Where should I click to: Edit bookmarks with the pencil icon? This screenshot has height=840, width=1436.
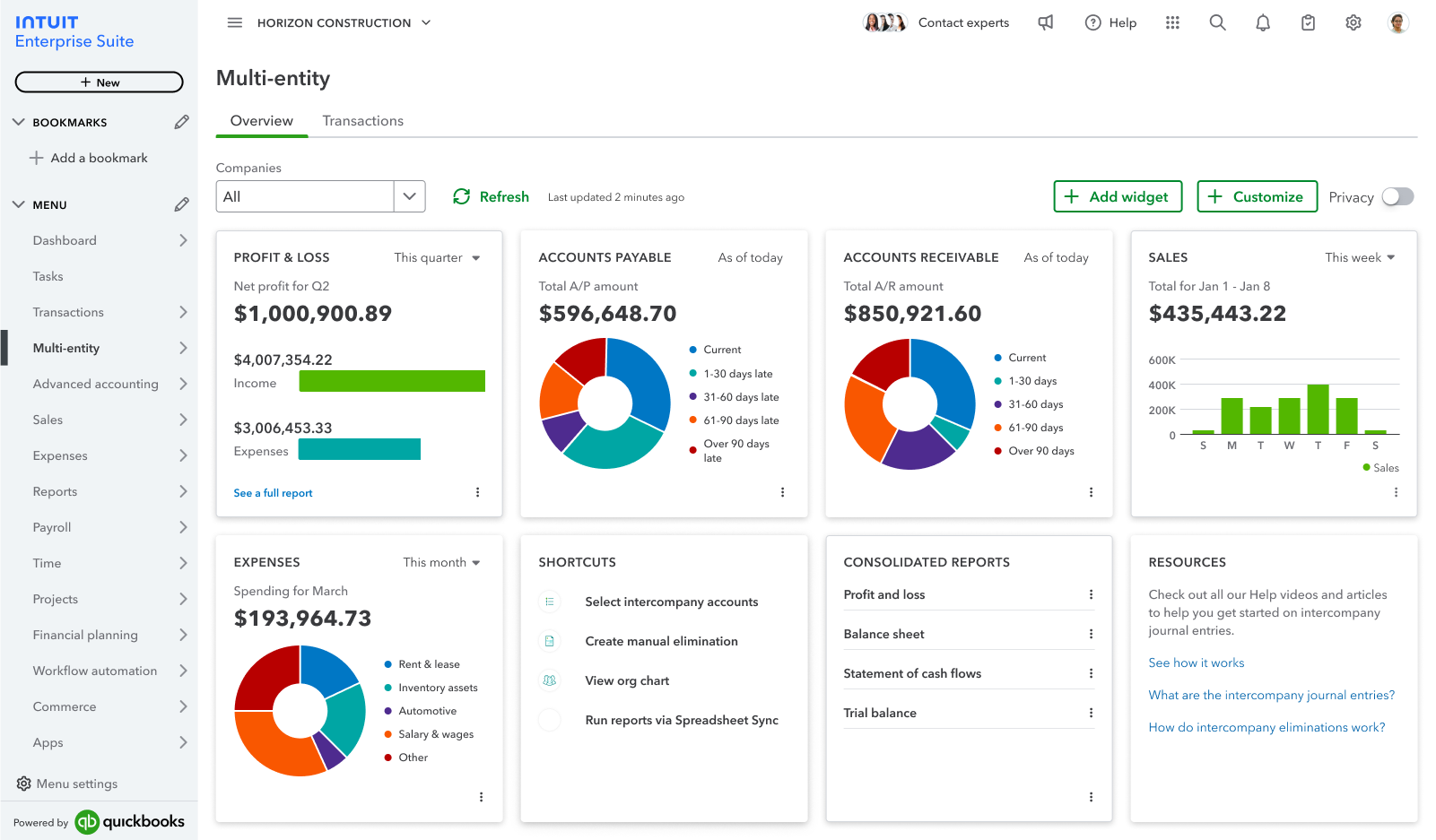pos(182,121)
